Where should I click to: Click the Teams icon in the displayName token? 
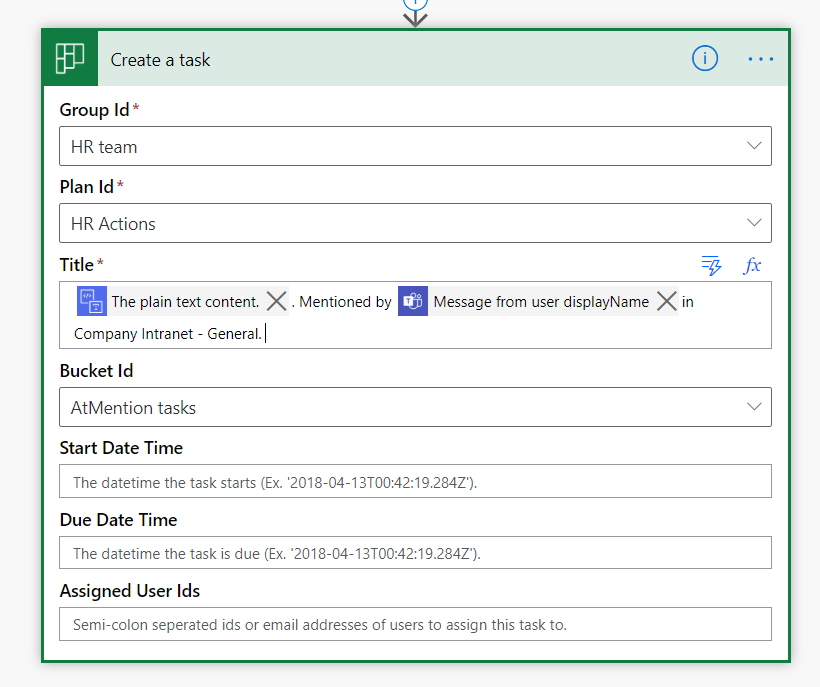(412, 301)
